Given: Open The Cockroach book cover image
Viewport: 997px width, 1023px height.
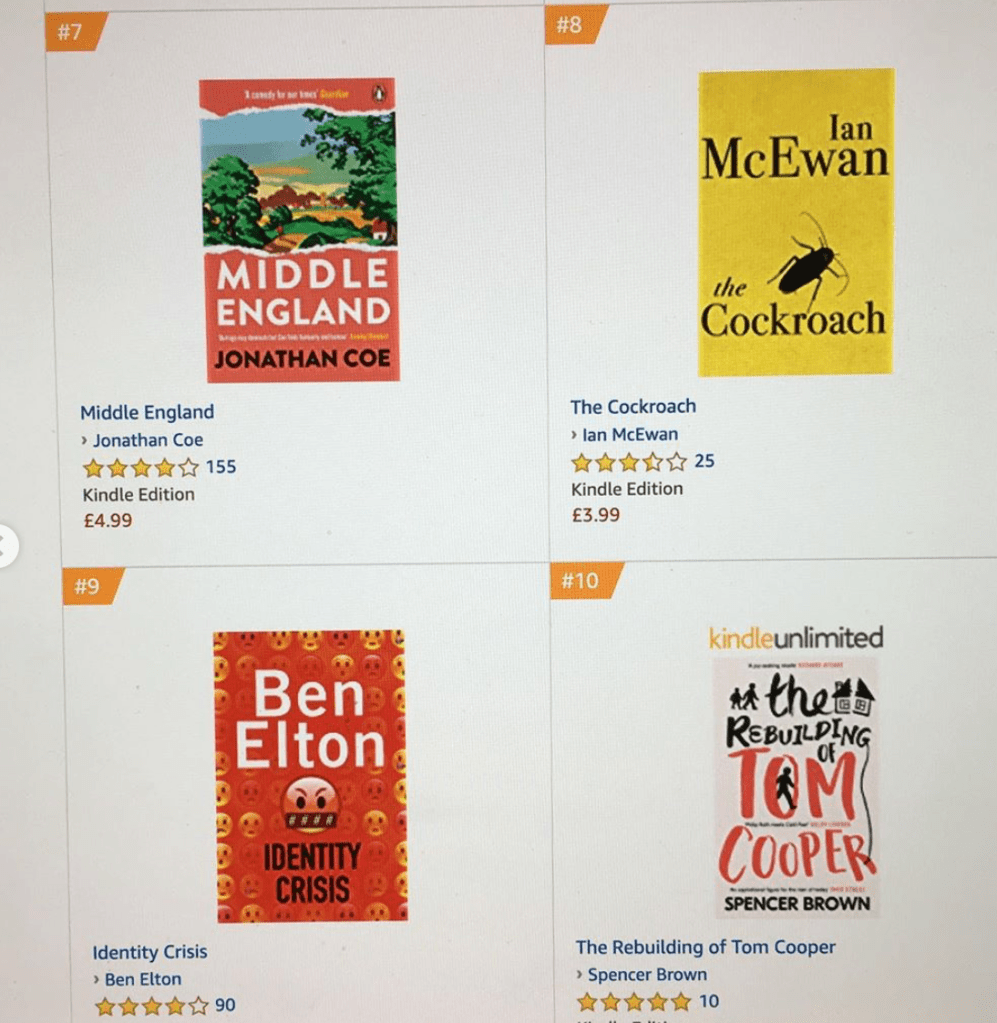Looking at the screenshot, I should [796, 222].
